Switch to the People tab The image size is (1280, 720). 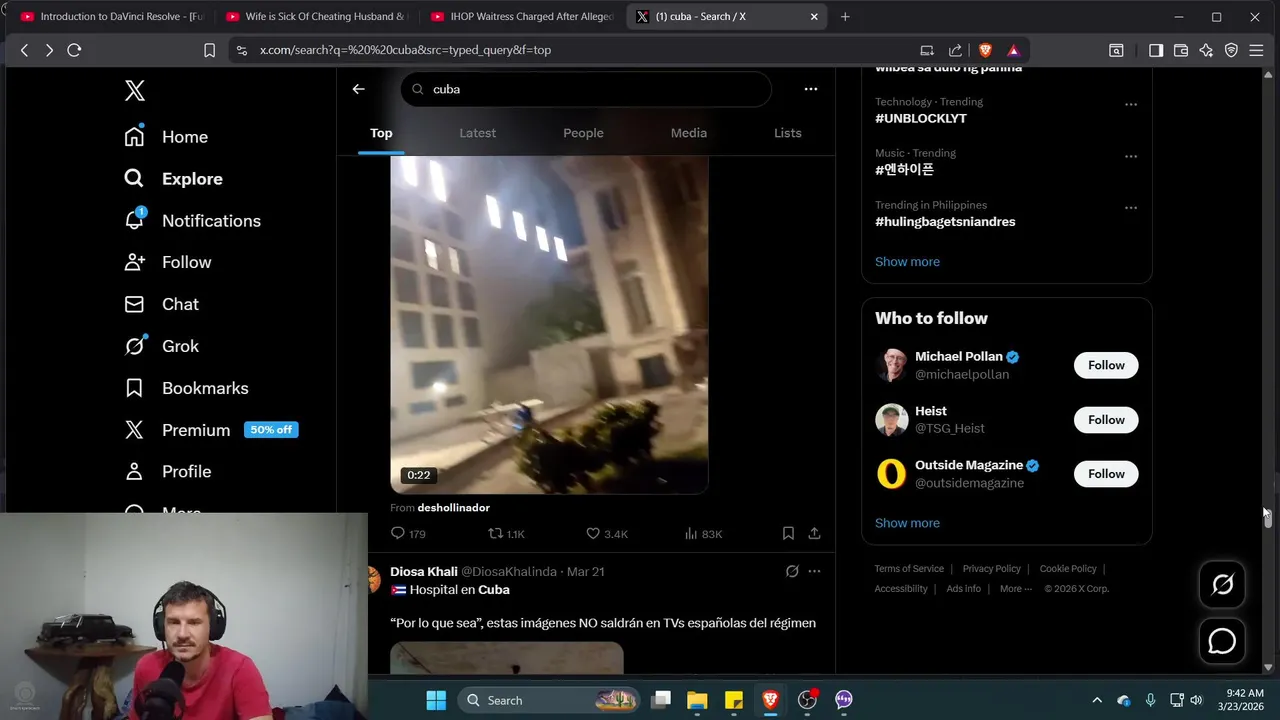583,133
